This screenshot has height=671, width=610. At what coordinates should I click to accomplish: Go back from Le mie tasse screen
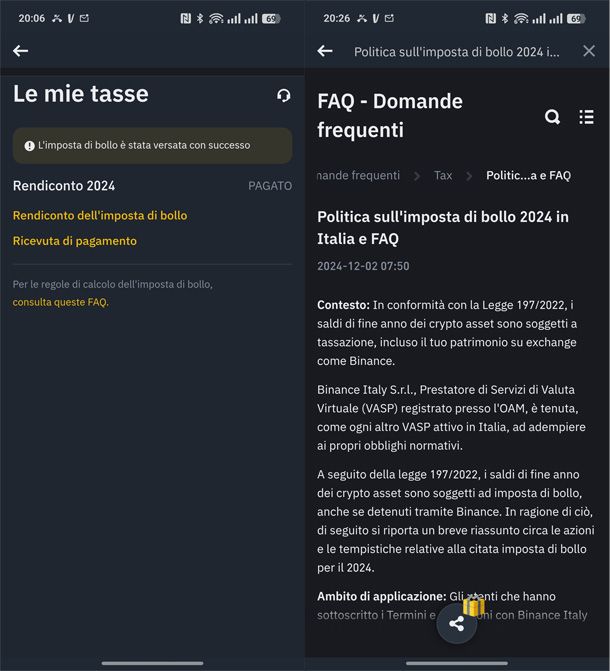(21, 51)
